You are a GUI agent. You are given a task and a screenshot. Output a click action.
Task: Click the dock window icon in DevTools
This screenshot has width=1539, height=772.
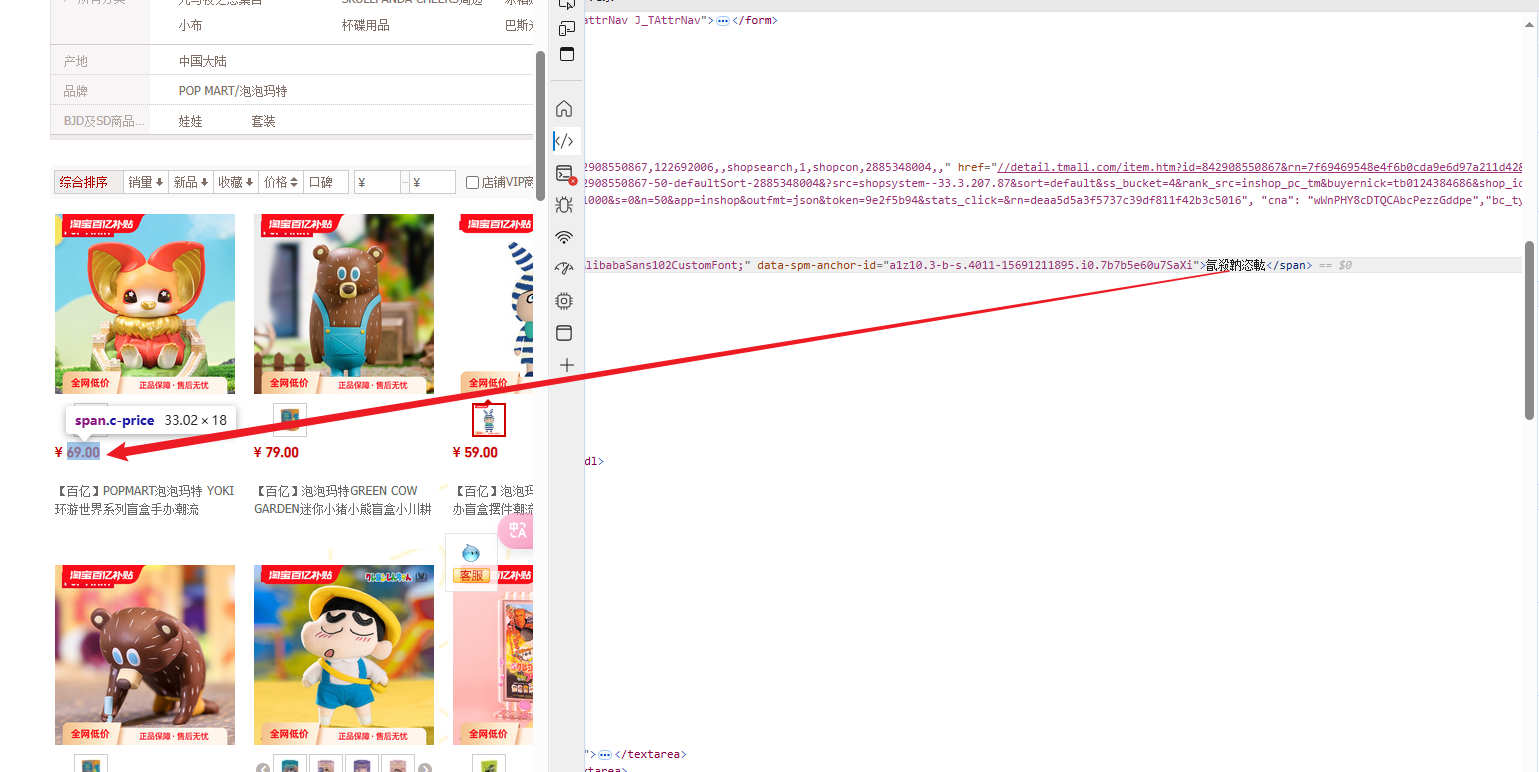coord(567,55)
